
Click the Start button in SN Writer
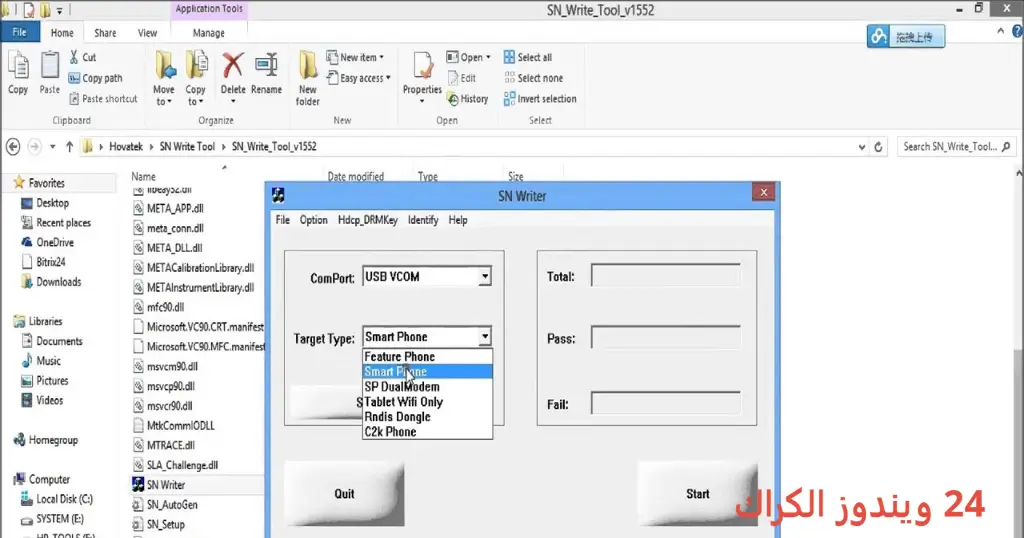(697, 494)
